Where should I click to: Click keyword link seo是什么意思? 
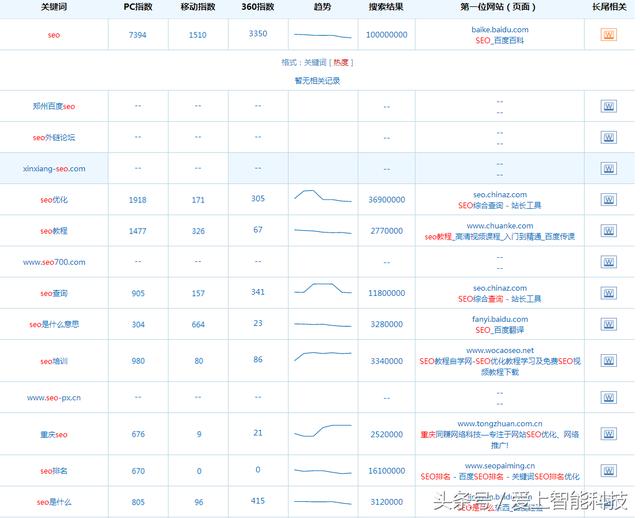(x=54, y=325)
